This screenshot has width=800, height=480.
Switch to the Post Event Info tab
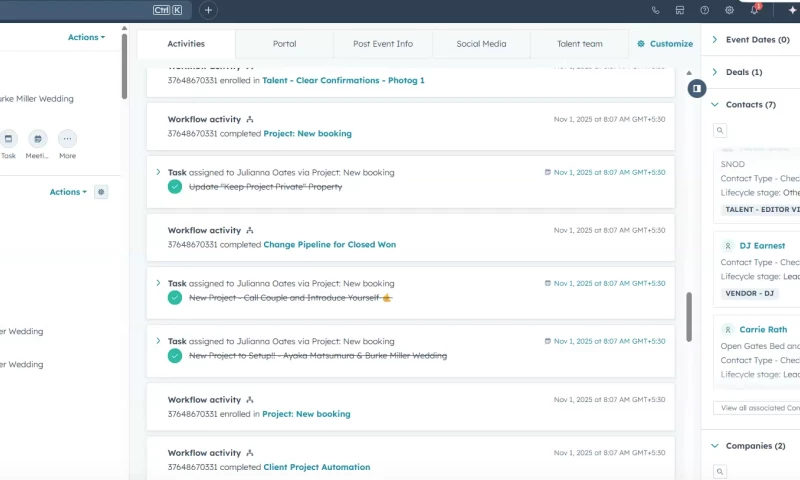[x=383, y=44]
